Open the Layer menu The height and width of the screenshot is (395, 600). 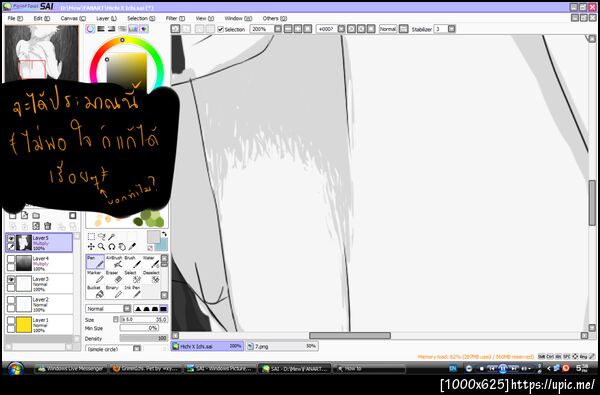click(x=106, y=18)
